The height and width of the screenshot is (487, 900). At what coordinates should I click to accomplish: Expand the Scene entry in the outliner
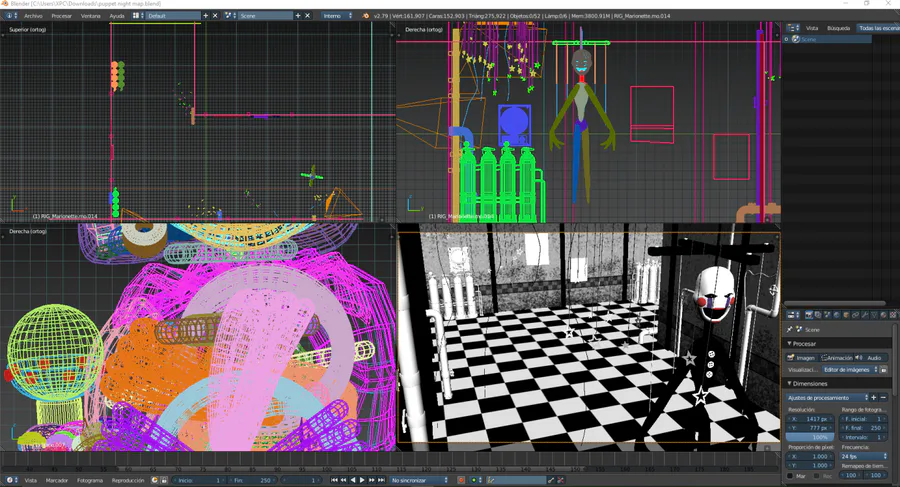[786, 39]
